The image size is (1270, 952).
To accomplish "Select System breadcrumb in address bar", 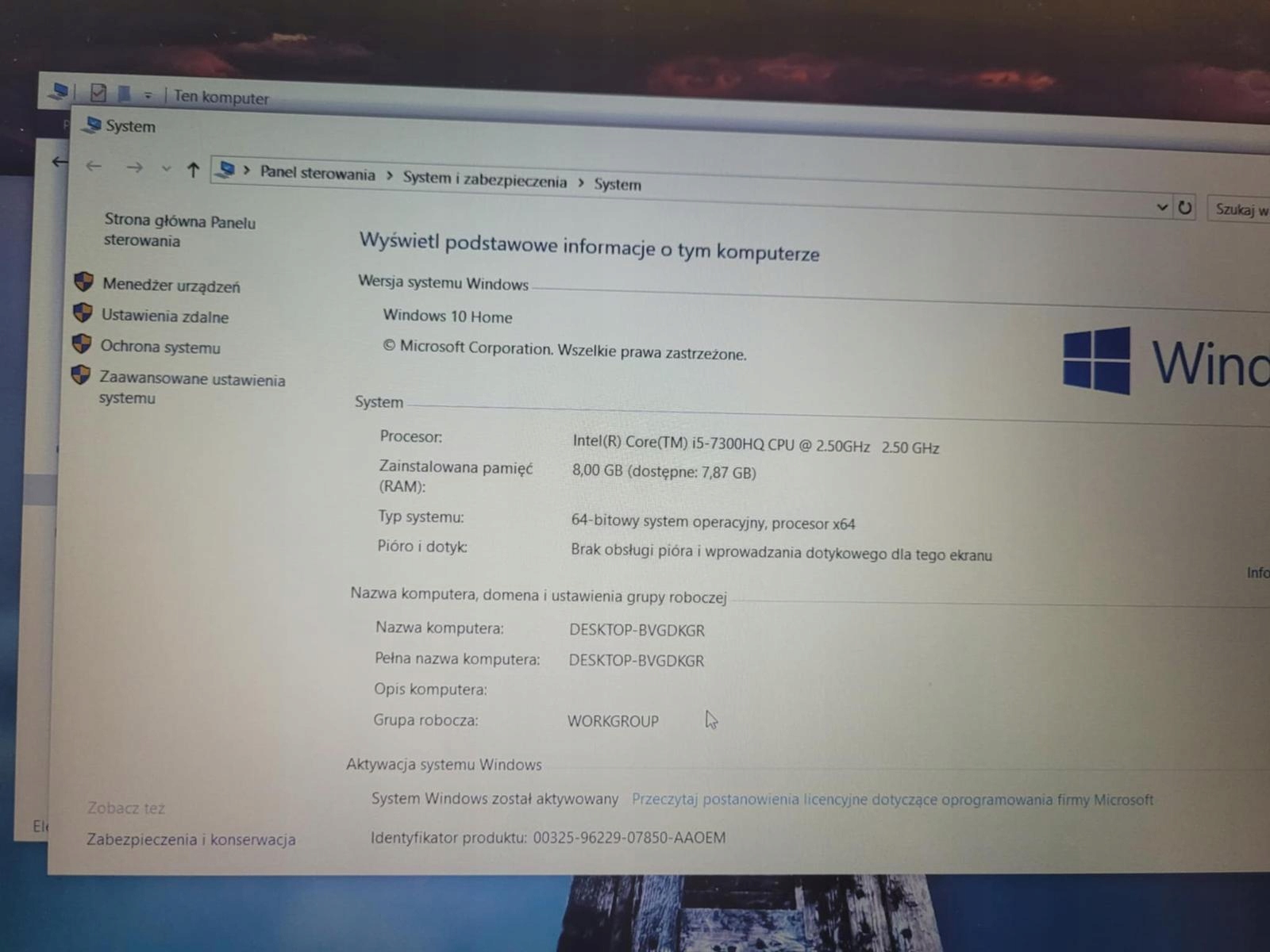I will [x=618, y=184].
